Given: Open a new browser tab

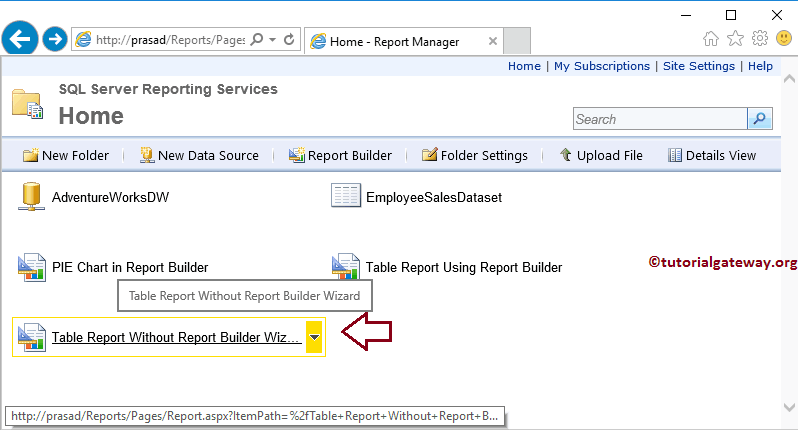Looking at the screenshot, I should click(517, 41).
